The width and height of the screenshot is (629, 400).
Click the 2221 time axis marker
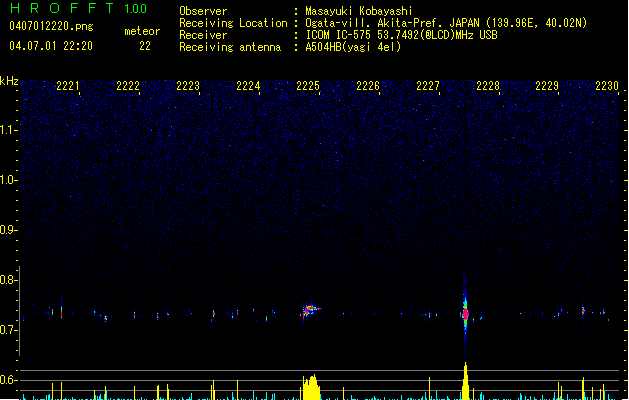click(68, 86)
